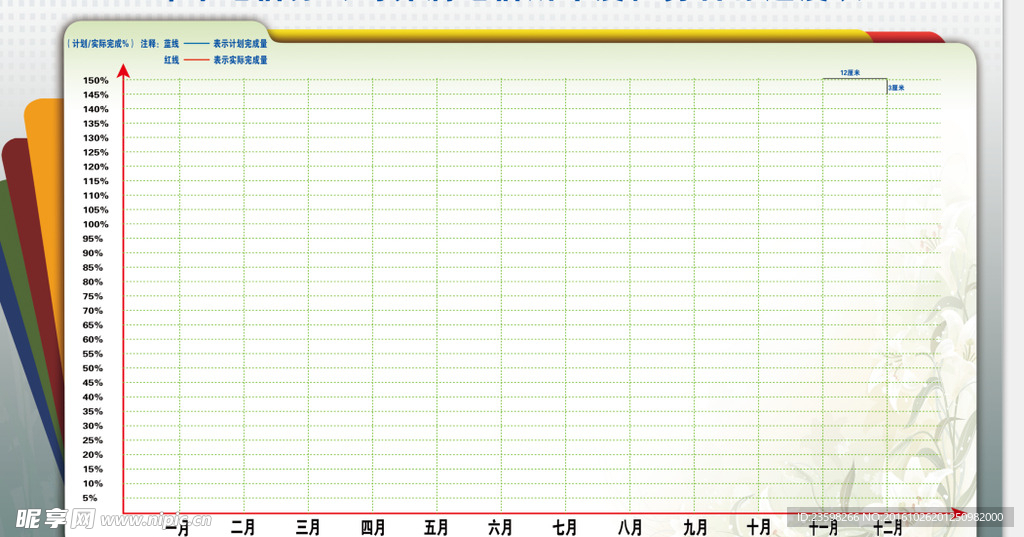This screenshot has height=537, width=1024.
Task: Click the 七月 month label
Action: [565, 527]
